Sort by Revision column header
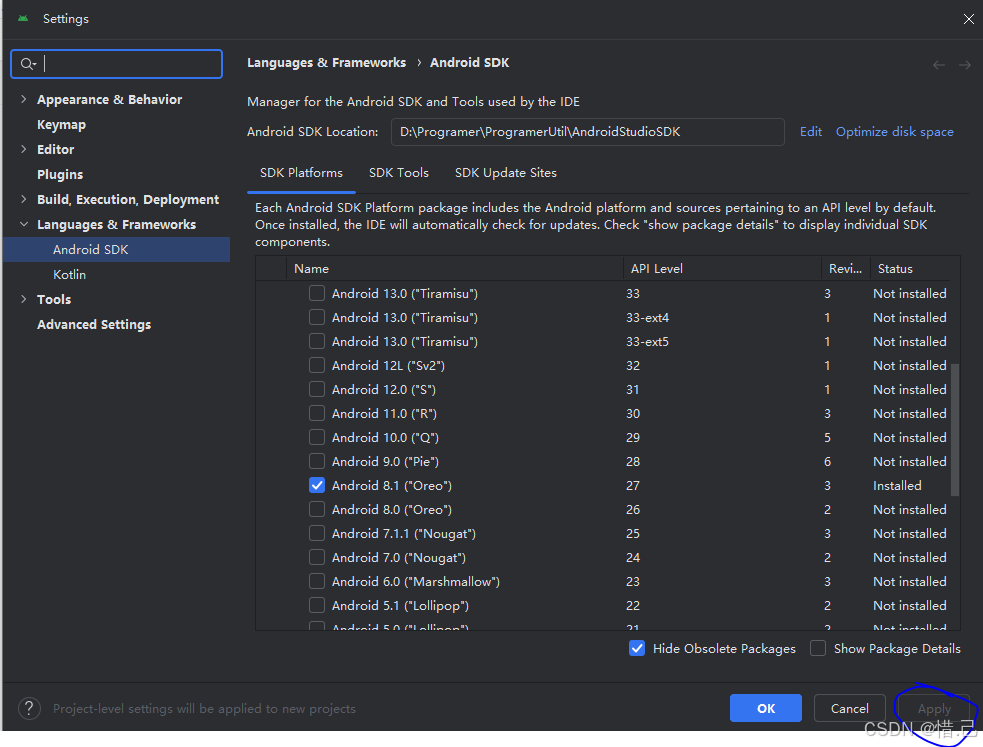Image resolution: width=983 pixels, height=747 pixels. (x=845, y=268)
